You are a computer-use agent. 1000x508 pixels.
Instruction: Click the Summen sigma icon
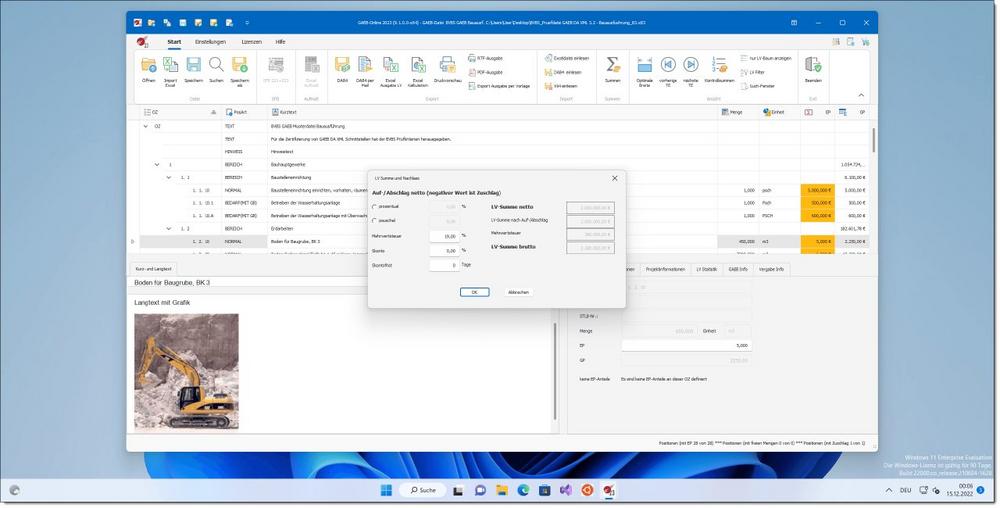pos(612,66)
